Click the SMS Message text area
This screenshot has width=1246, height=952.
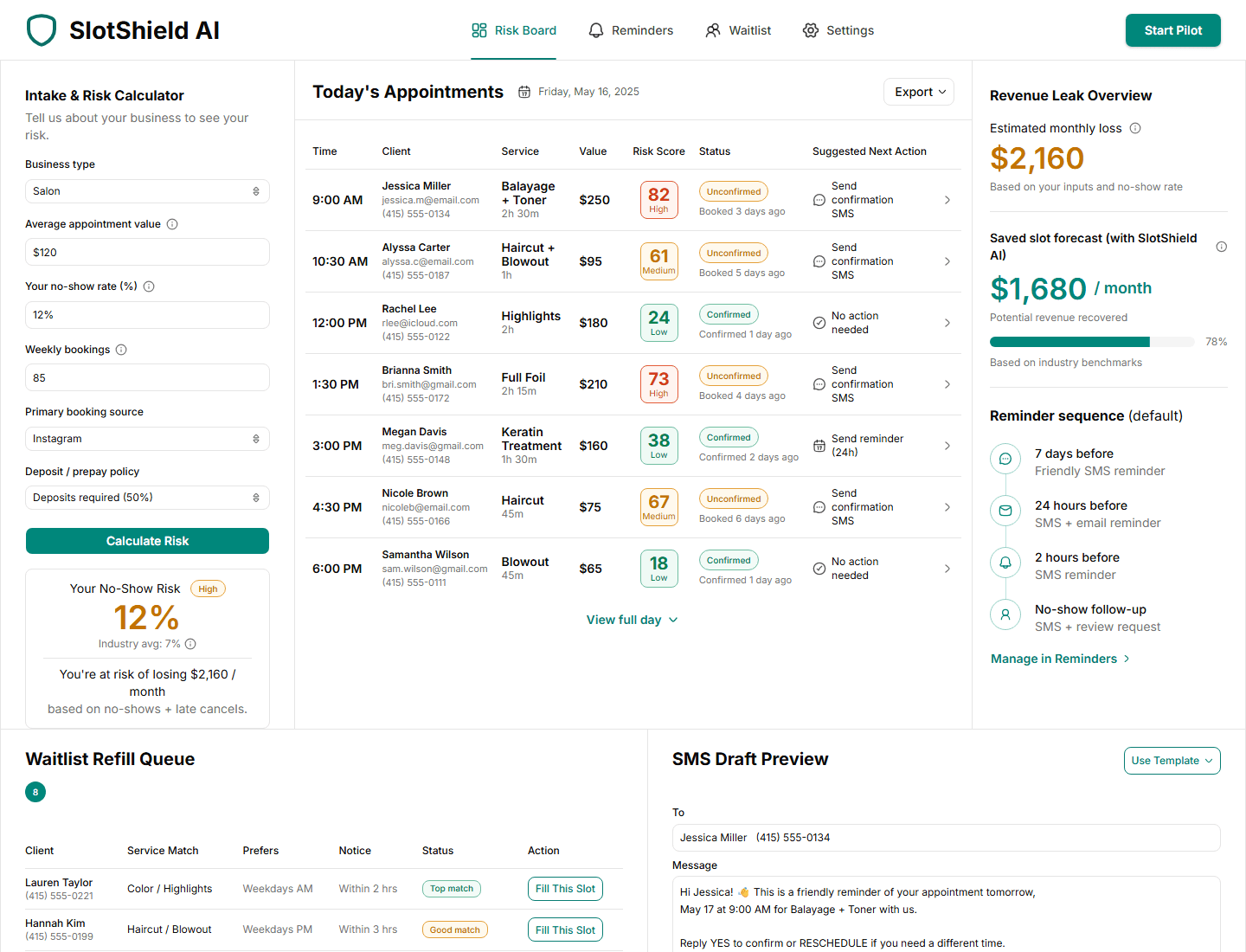tap(946, 916)
